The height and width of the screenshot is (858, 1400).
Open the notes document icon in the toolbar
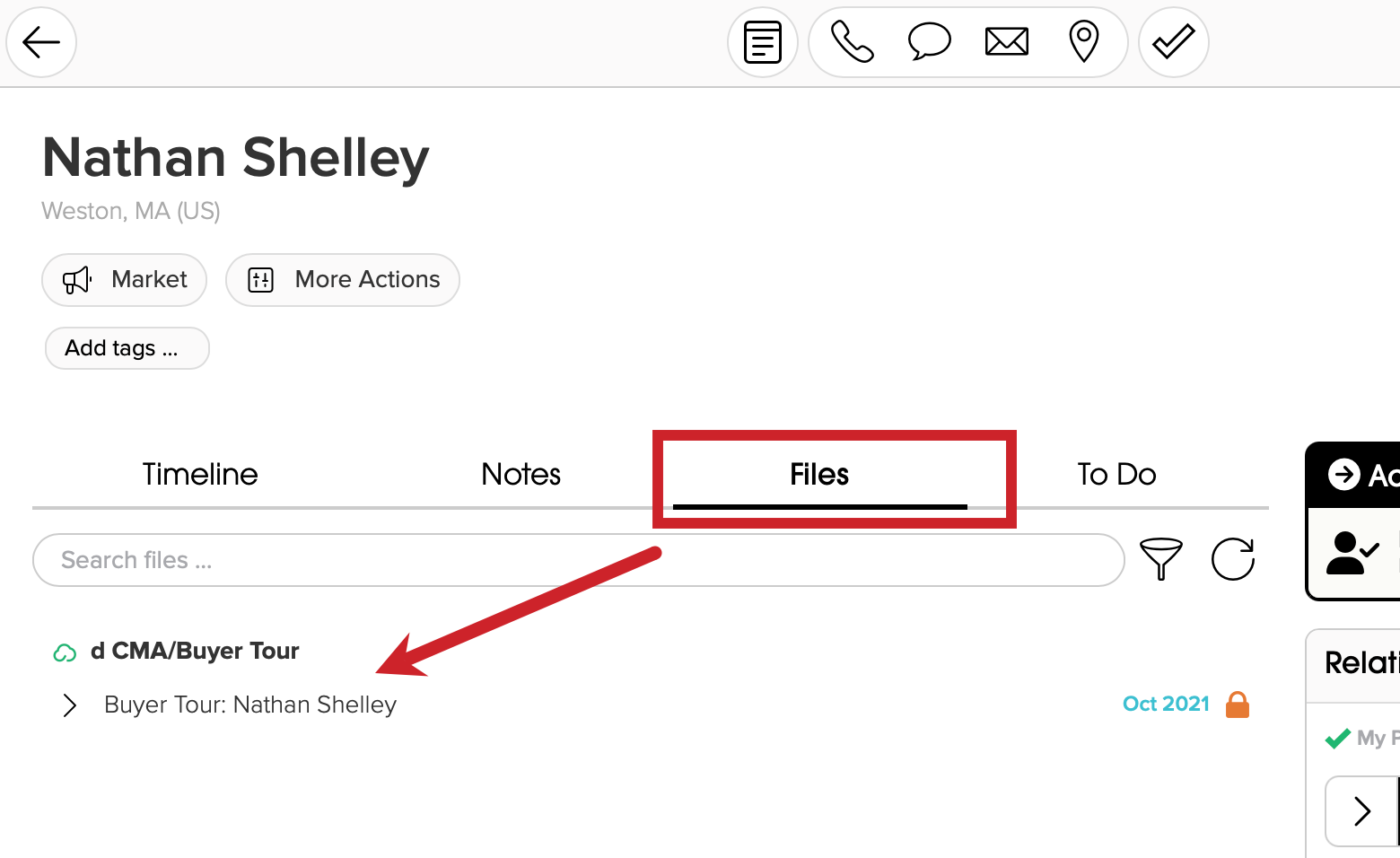click(x=762, y=41)
